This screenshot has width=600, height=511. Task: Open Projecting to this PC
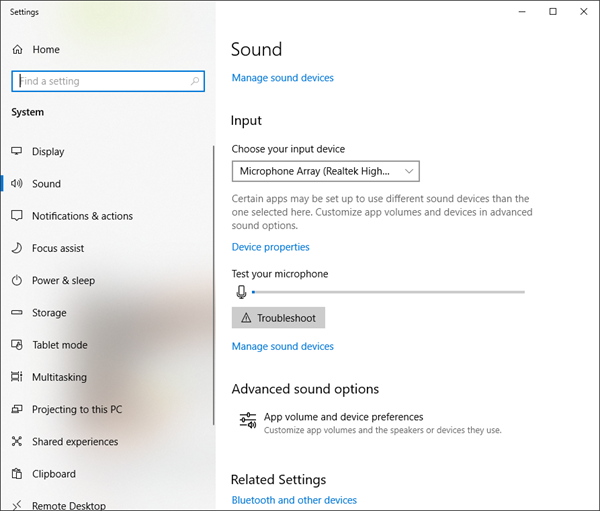77,409
